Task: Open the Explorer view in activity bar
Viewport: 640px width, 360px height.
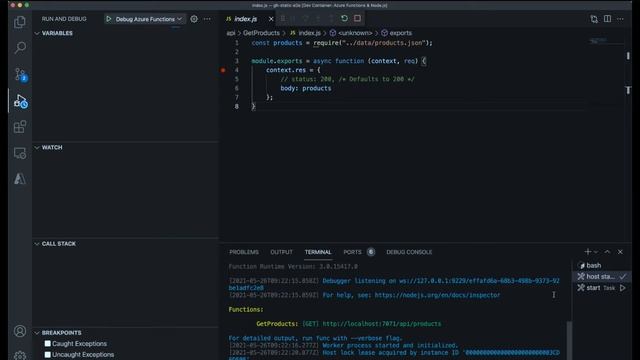Action: click(x=20, y=22)
